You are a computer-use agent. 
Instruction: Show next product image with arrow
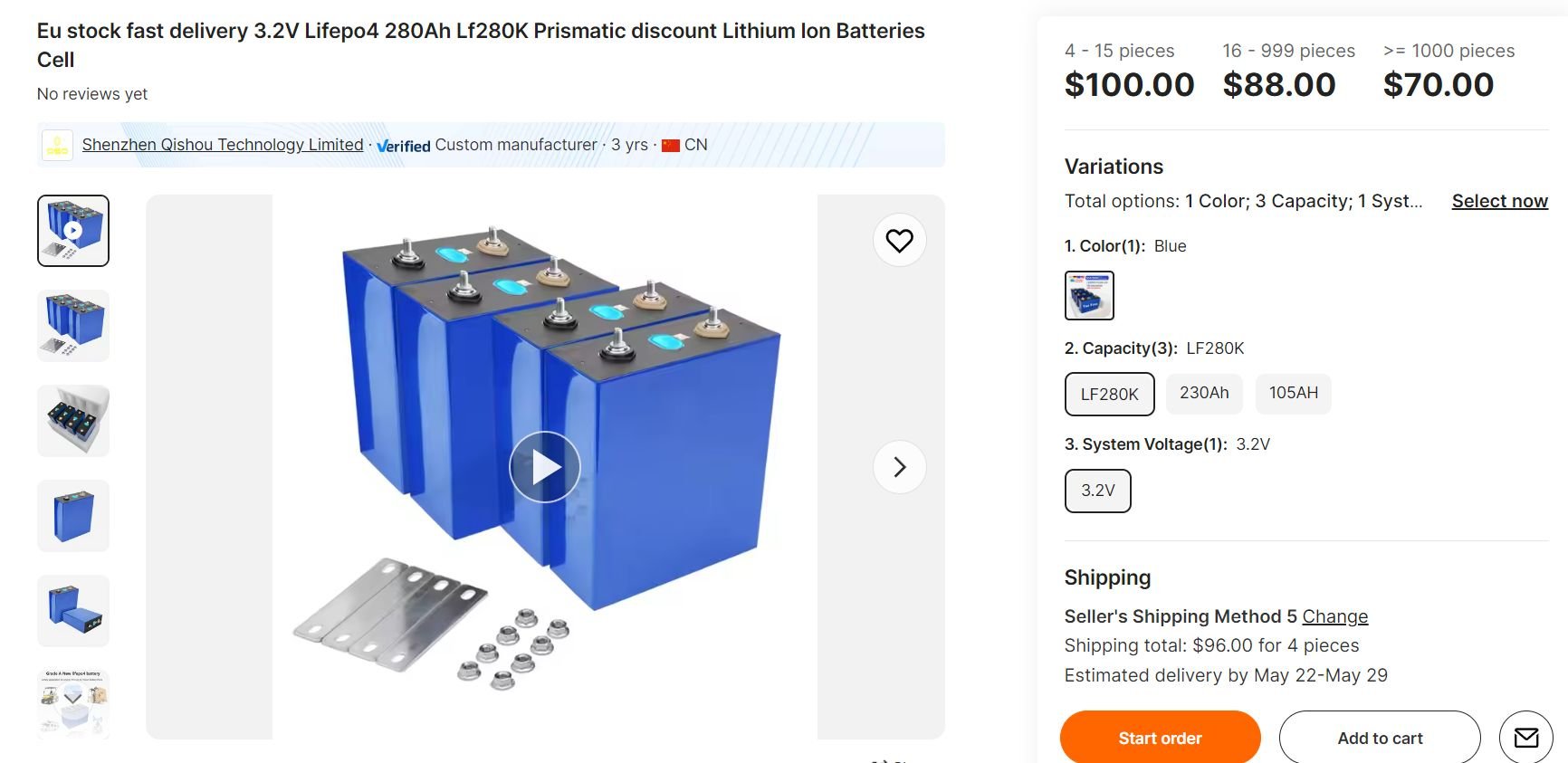click(899, 467)
